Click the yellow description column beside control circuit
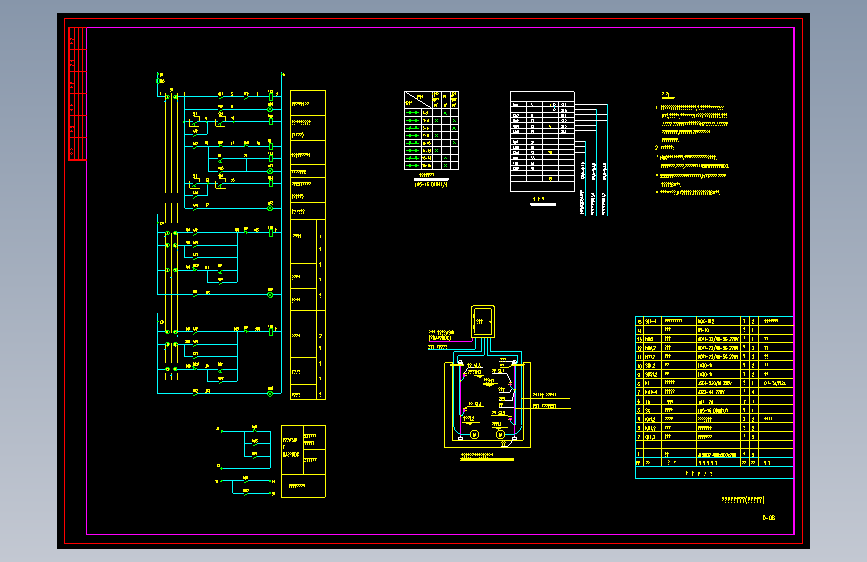The image size is (867, 562). point(308,244)
